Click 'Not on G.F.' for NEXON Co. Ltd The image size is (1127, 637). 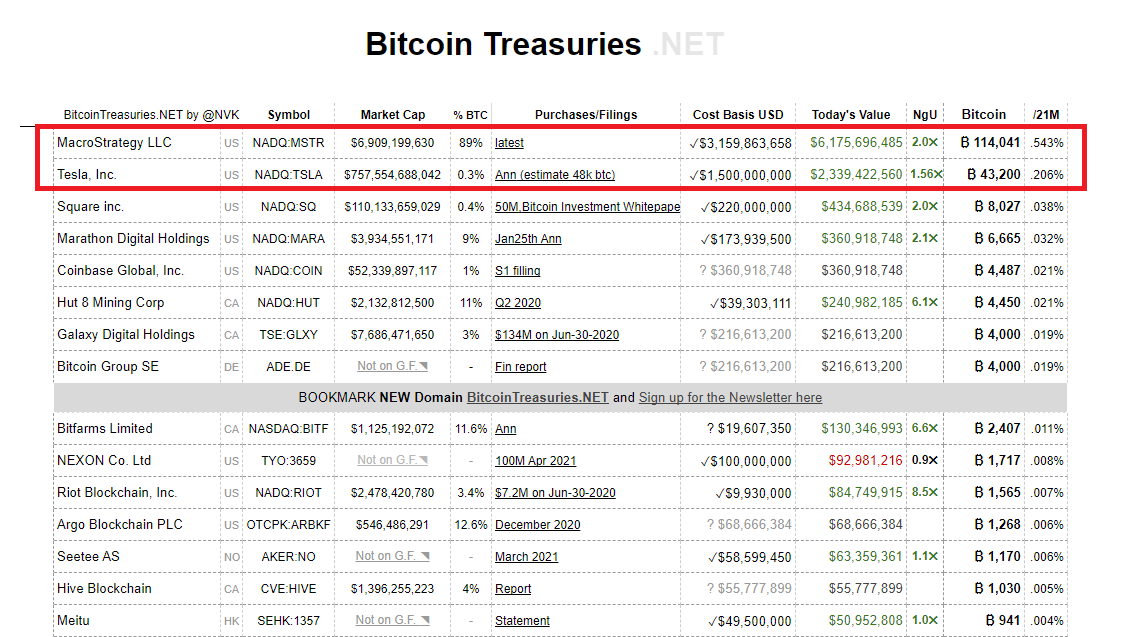click(392, 460)
